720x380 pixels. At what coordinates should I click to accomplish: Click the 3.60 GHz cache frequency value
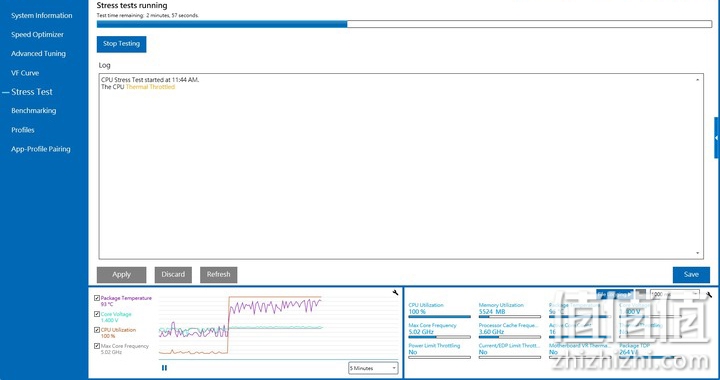(x=492, y=332)
